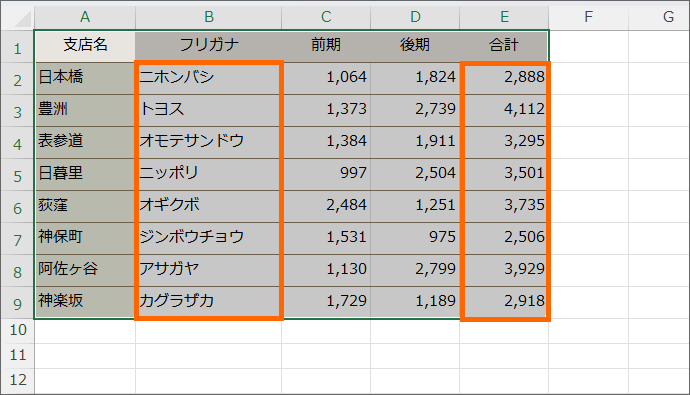690x395 pixels.
Task: Click the フリガナ header cell
Action: click(209, 47)
